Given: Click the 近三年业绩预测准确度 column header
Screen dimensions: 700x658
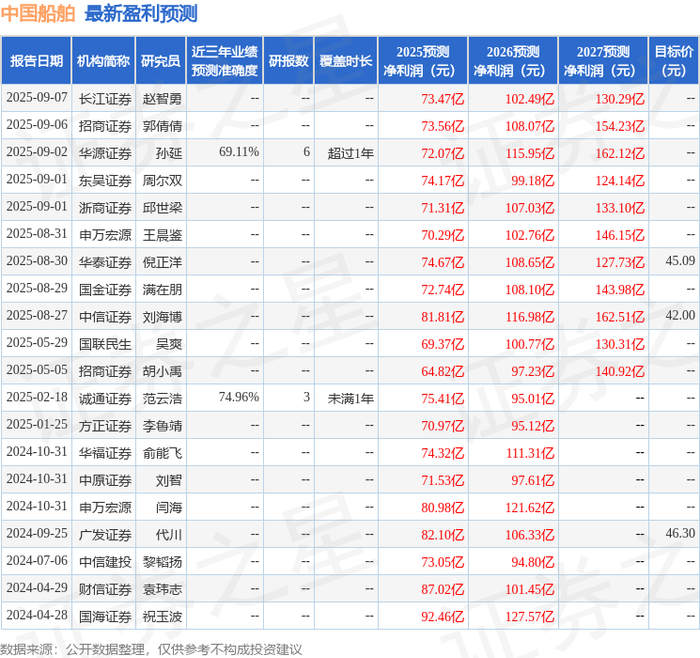Looking at the screenshot, I should pyautogui.click(x=225, y=61).
